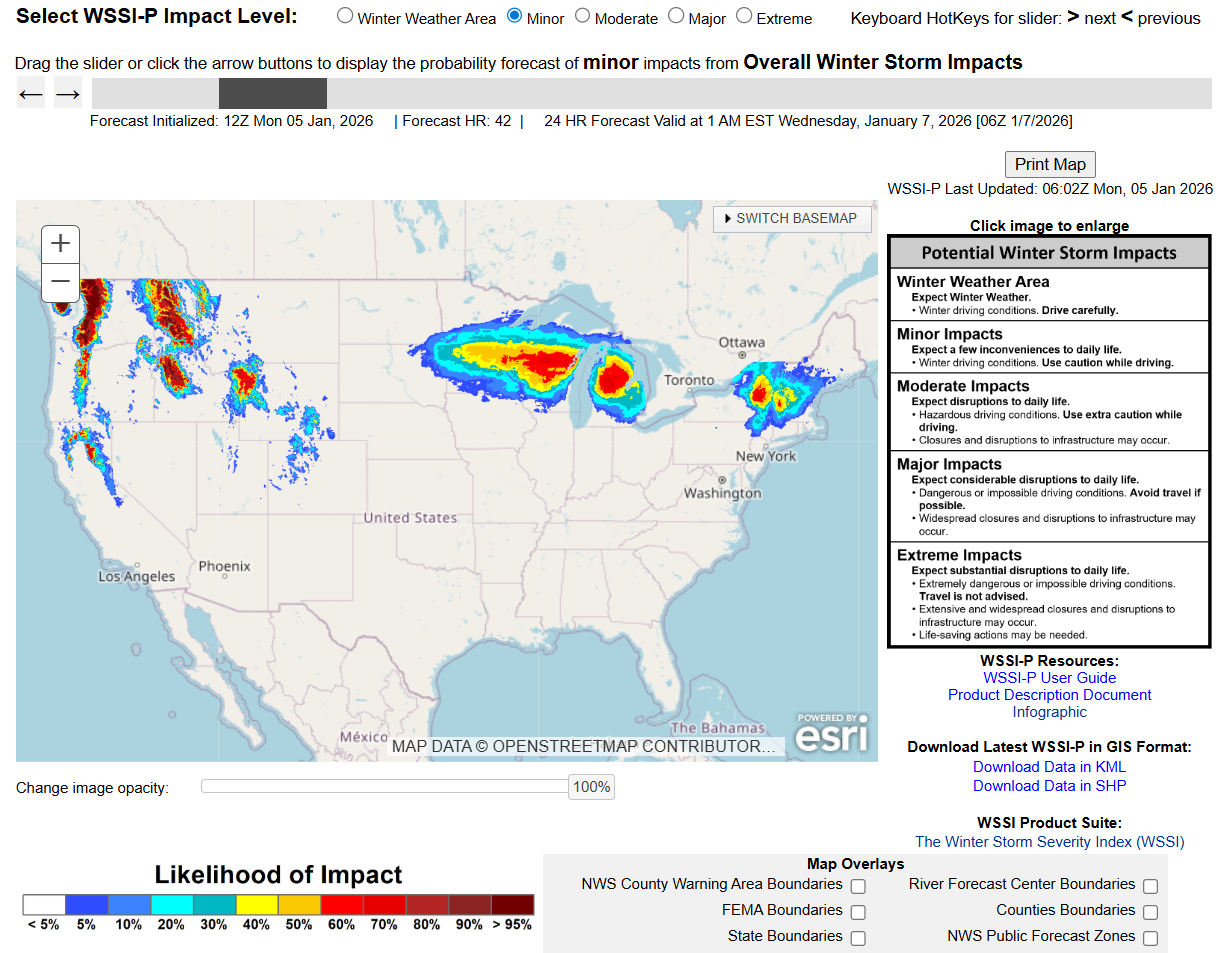
Task: Enable FEMA Boundaries overlay
Action: (857, 911)
